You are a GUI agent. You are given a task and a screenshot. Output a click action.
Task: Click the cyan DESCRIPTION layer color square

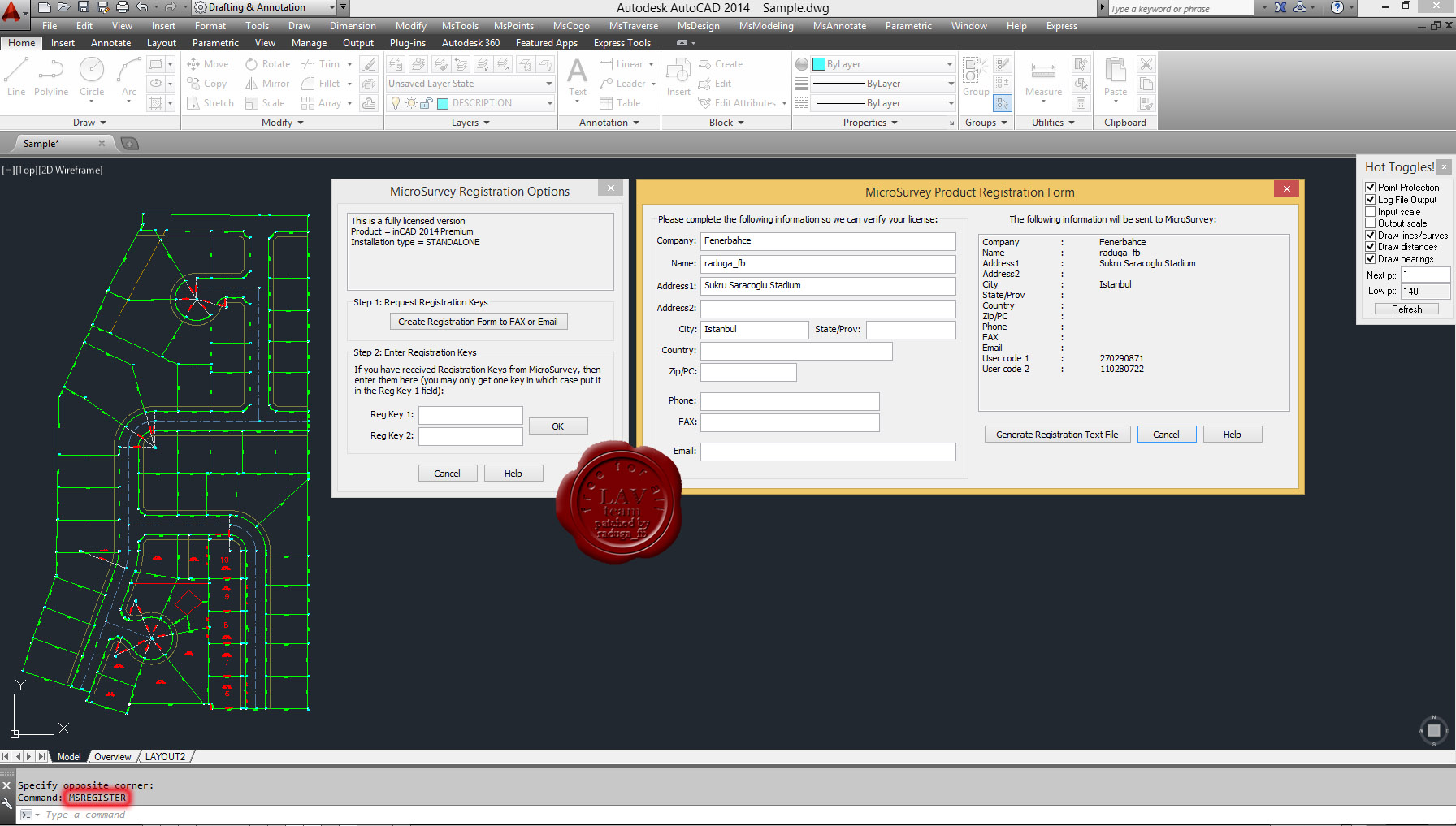pos(443,103)
